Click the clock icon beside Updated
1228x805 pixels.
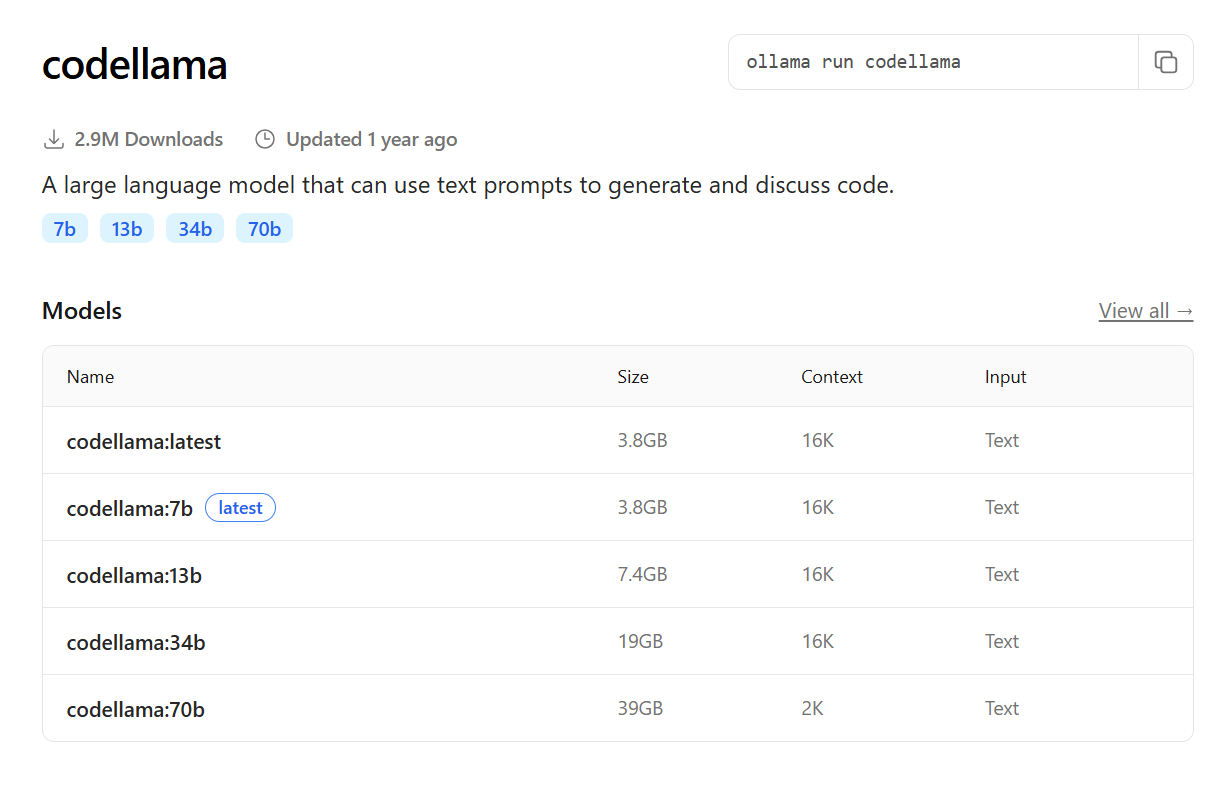pyautogui.click(x=265, y=140)
